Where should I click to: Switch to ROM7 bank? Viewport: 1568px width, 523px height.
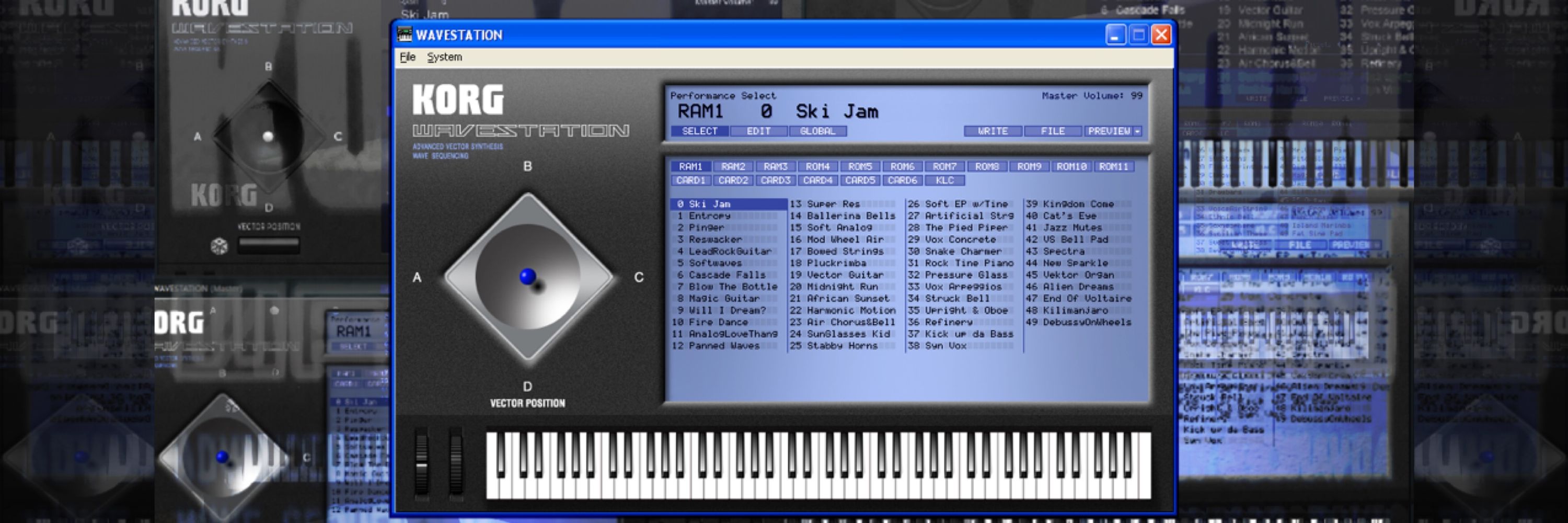944,166
